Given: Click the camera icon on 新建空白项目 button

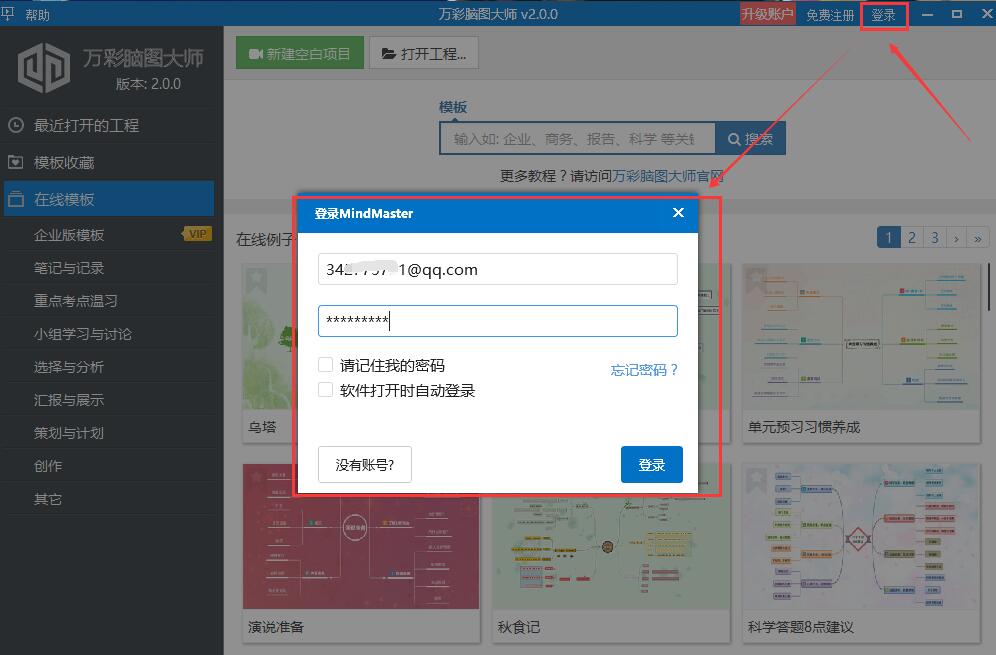Looking at the screenshot, I should click(x=260, y=52).
